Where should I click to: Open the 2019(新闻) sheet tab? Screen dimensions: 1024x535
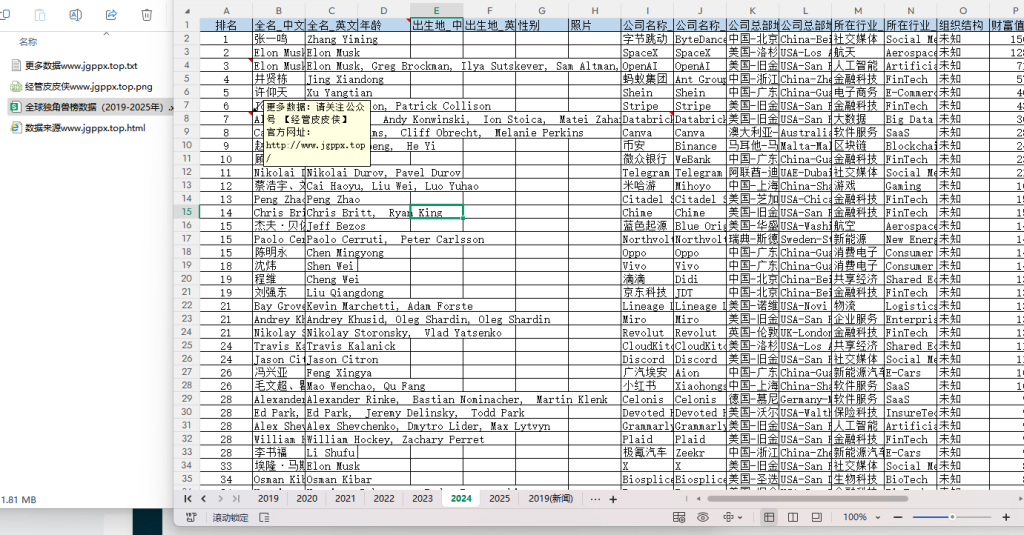tap(551, 498)
